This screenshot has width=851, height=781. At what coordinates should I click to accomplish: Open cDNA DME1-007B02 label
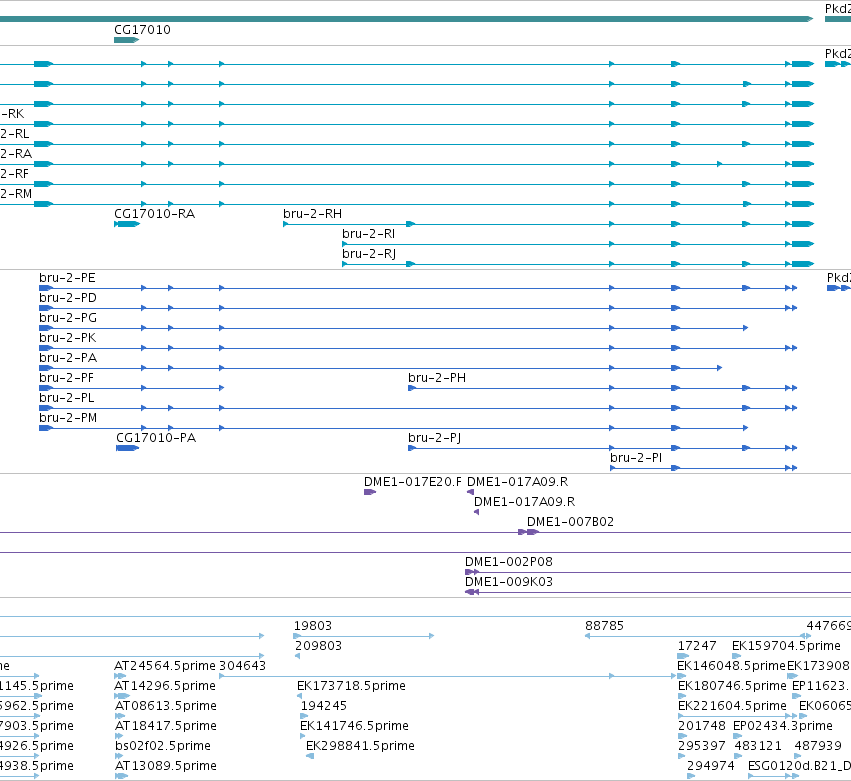570,522
